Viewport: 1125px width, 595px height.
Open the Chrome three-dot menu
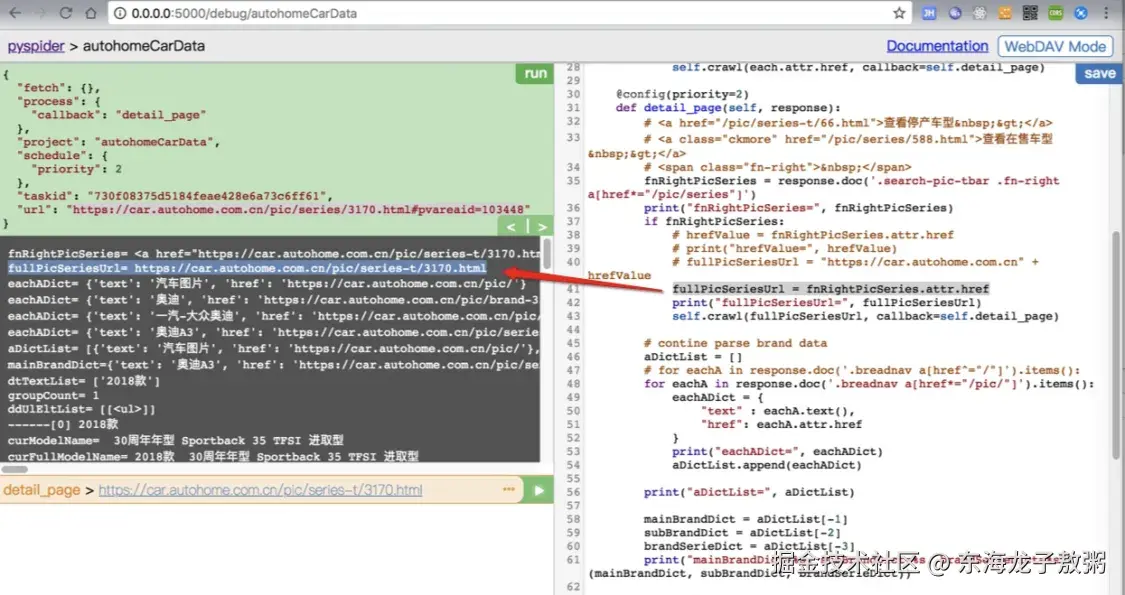pyautogui.click(x=1108, y=13)
